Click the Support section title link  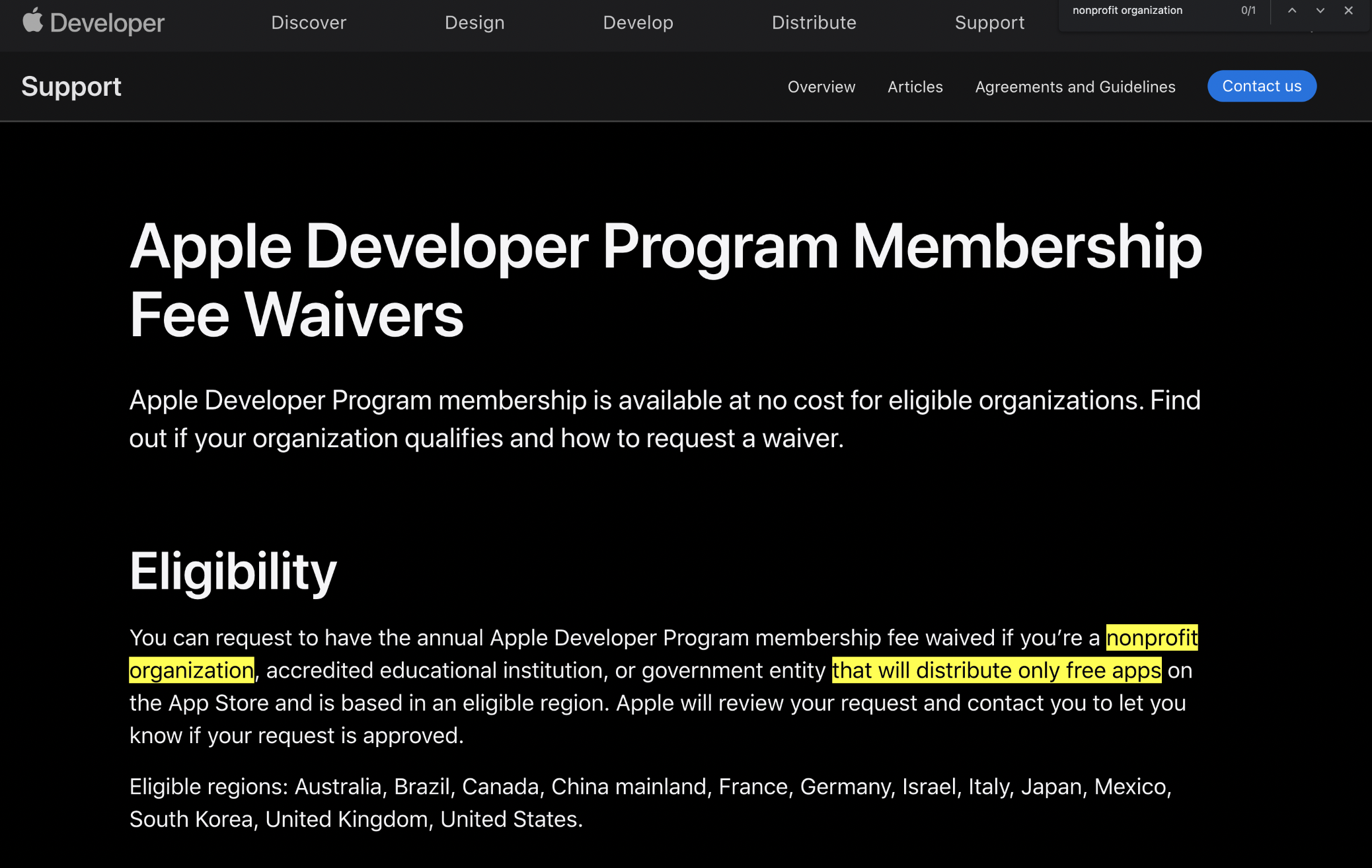[x=71, y=87]
